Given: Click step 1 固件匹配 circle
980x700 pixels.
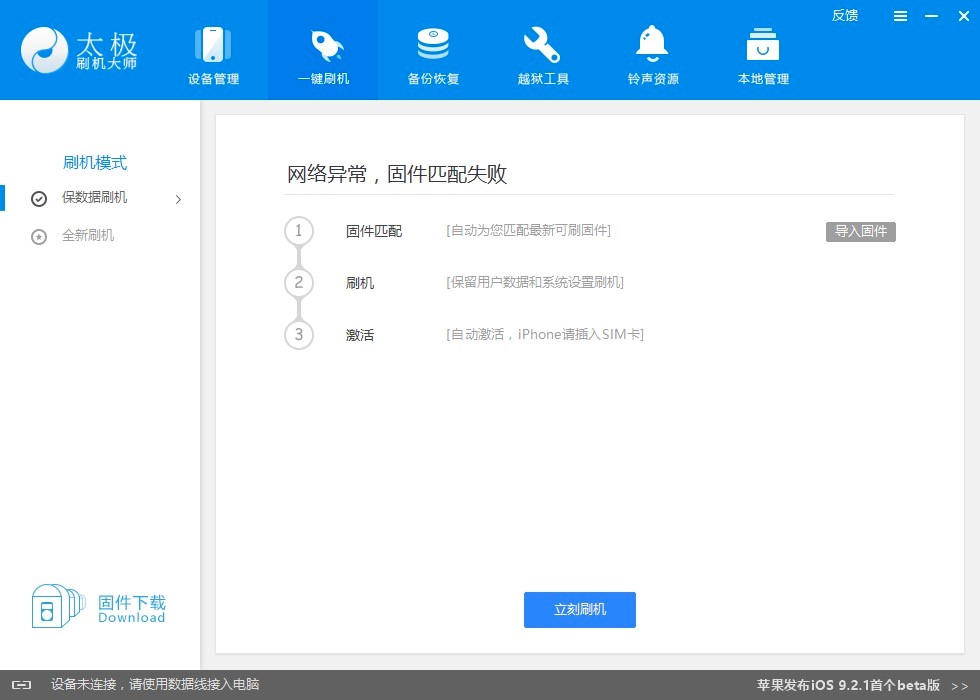Looking at the screenshot, I should 298,231.
